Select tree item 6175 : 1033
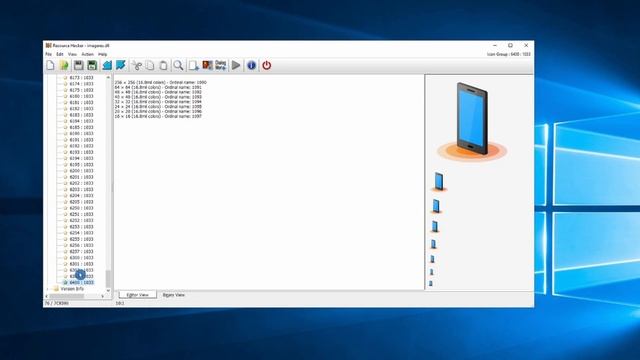The image size is (640, 360). click(x=81, y=90)
